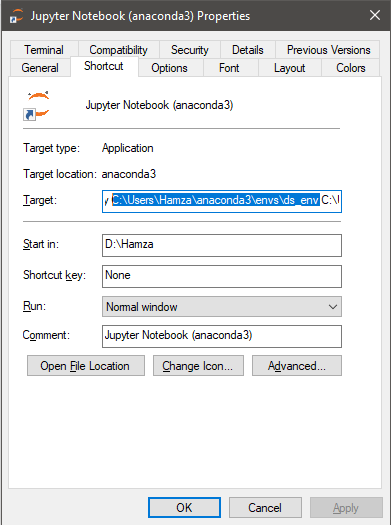Image resolution: width=391 pixels, height=525 pixels.
Task: Open the Previous Versions tab
Action: [328, 50]
